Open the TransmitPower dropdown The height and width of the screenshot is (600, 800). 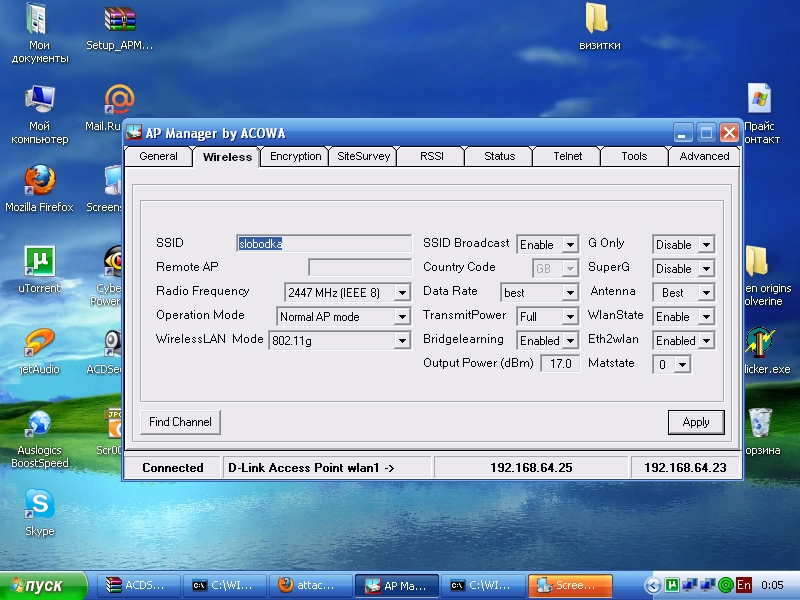(569, 317)
